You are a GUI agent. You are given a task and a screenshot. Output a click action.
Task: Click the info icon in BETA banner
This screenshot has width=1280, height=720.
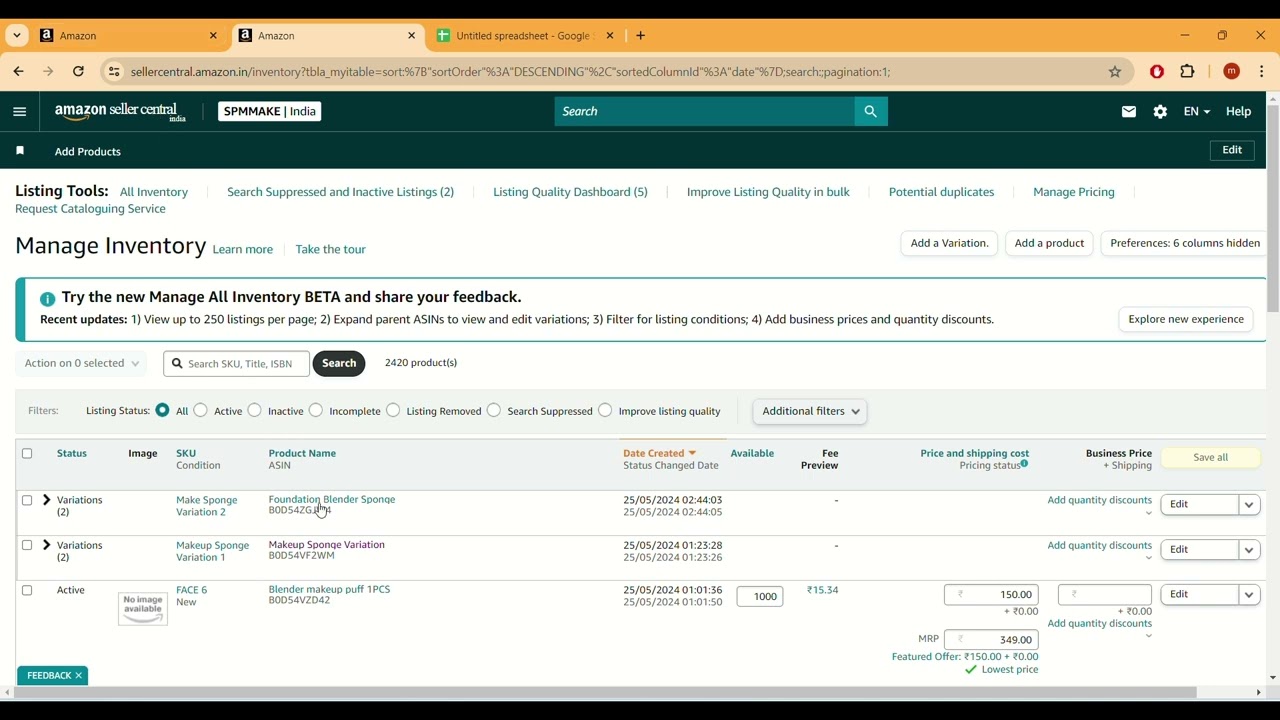(47, 299)
